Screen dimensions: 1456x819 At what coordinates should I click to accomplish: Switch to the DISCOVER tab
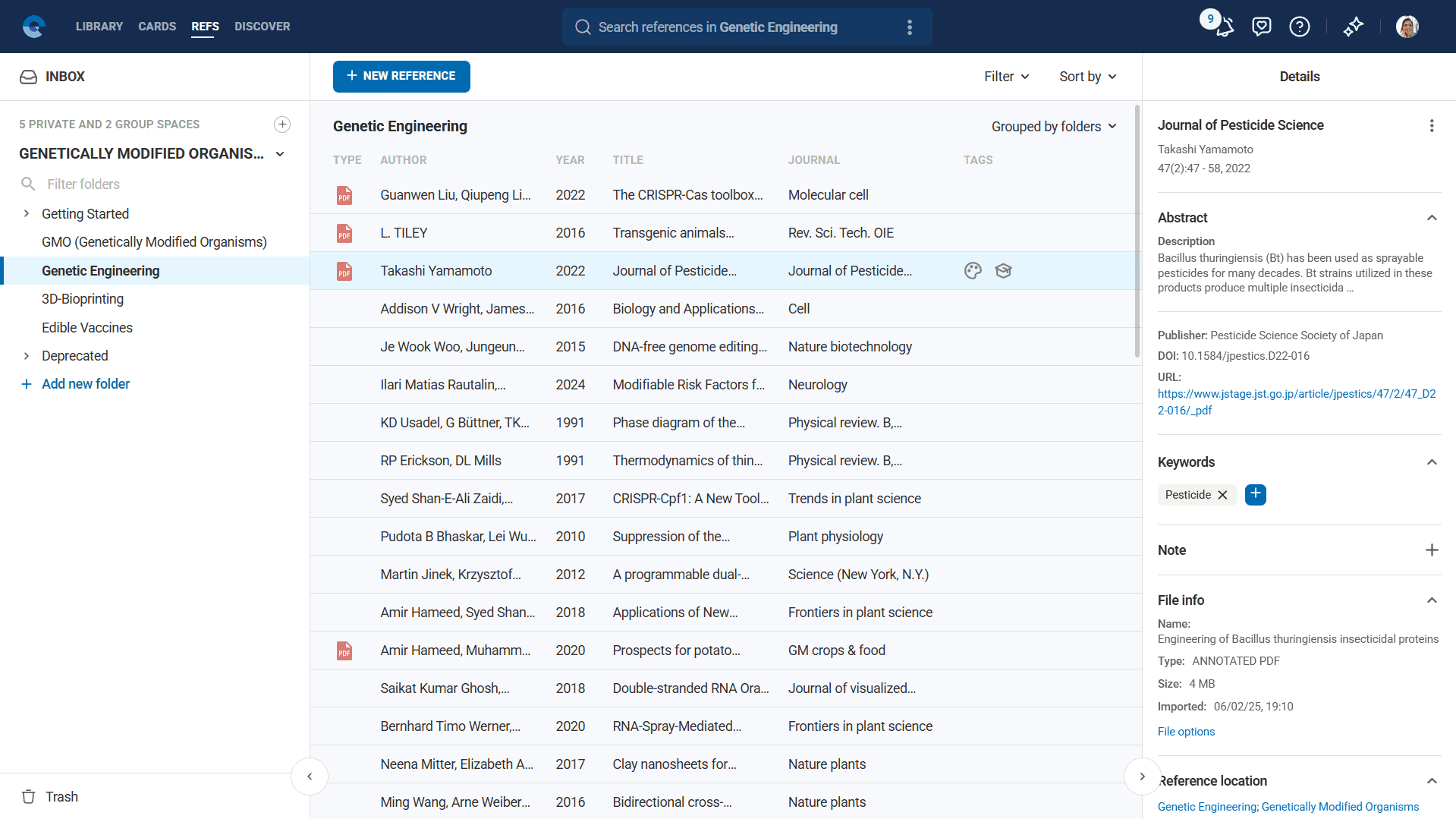click(262, 27)
